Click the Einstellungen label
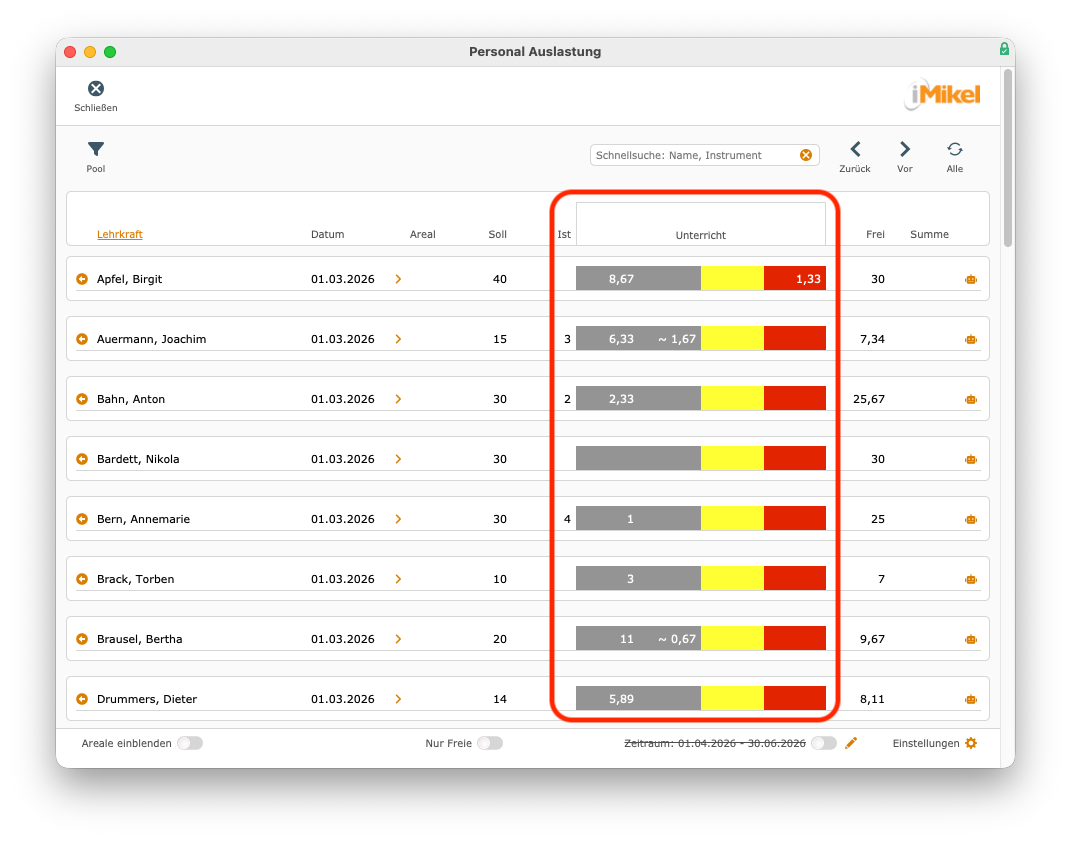The image size is (1071, 842). (x=926, y=743)
